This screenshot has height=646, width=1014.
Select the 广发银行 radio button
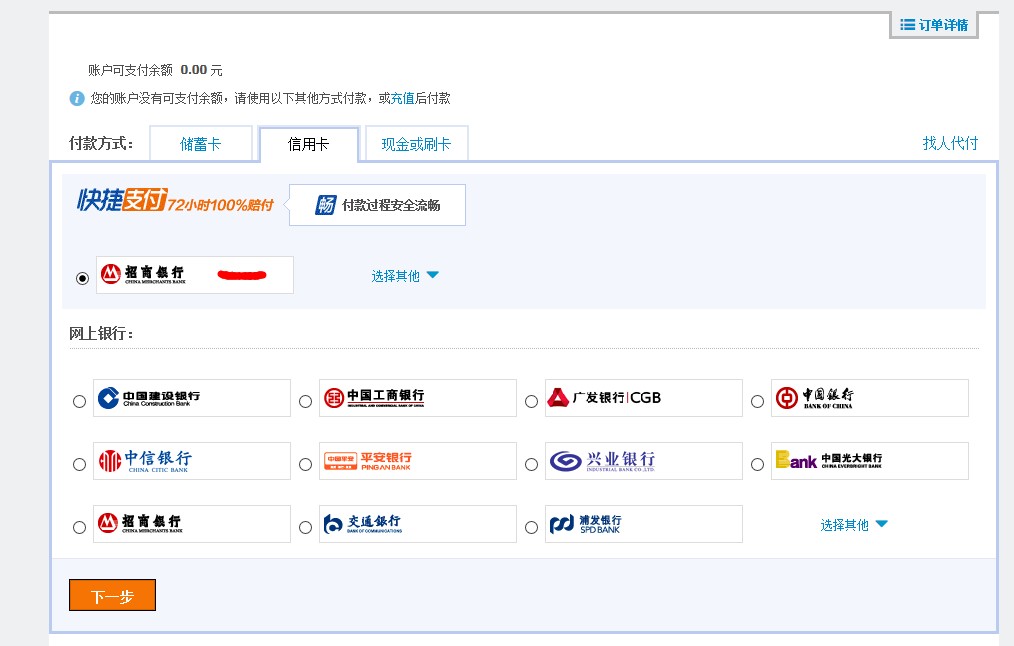pyautogui.click(x=532, y=402)
